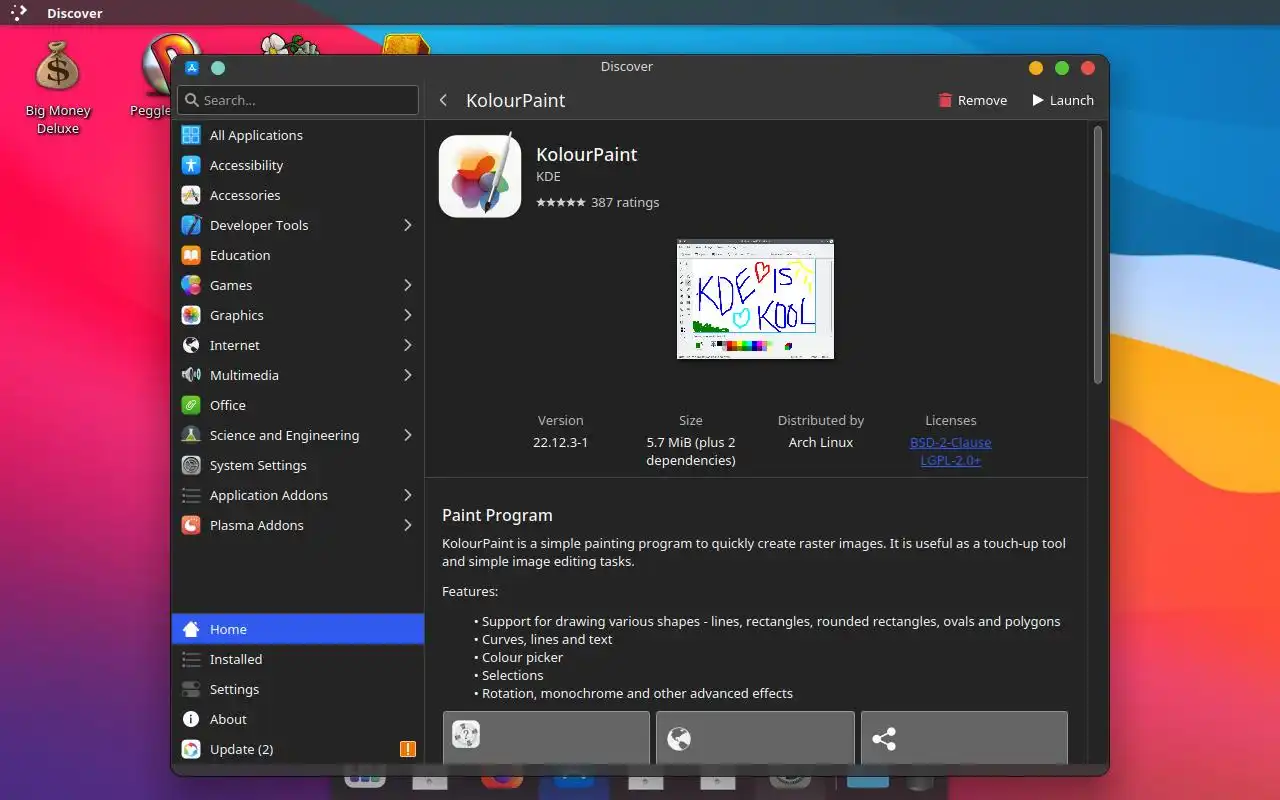This screenshot has width=1280, height=800.
Task: Open the BSD-2-Clause license link
Action: click(950, 442)
